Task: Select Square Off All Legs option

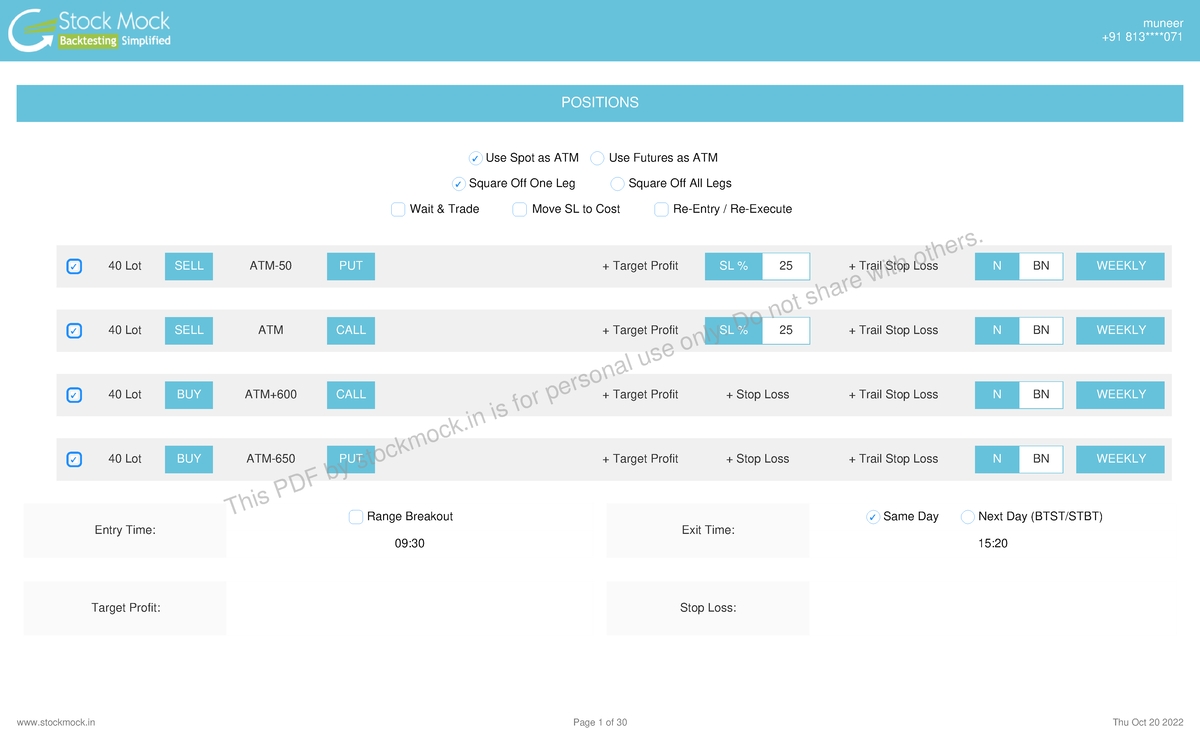Action: [618, 184]
